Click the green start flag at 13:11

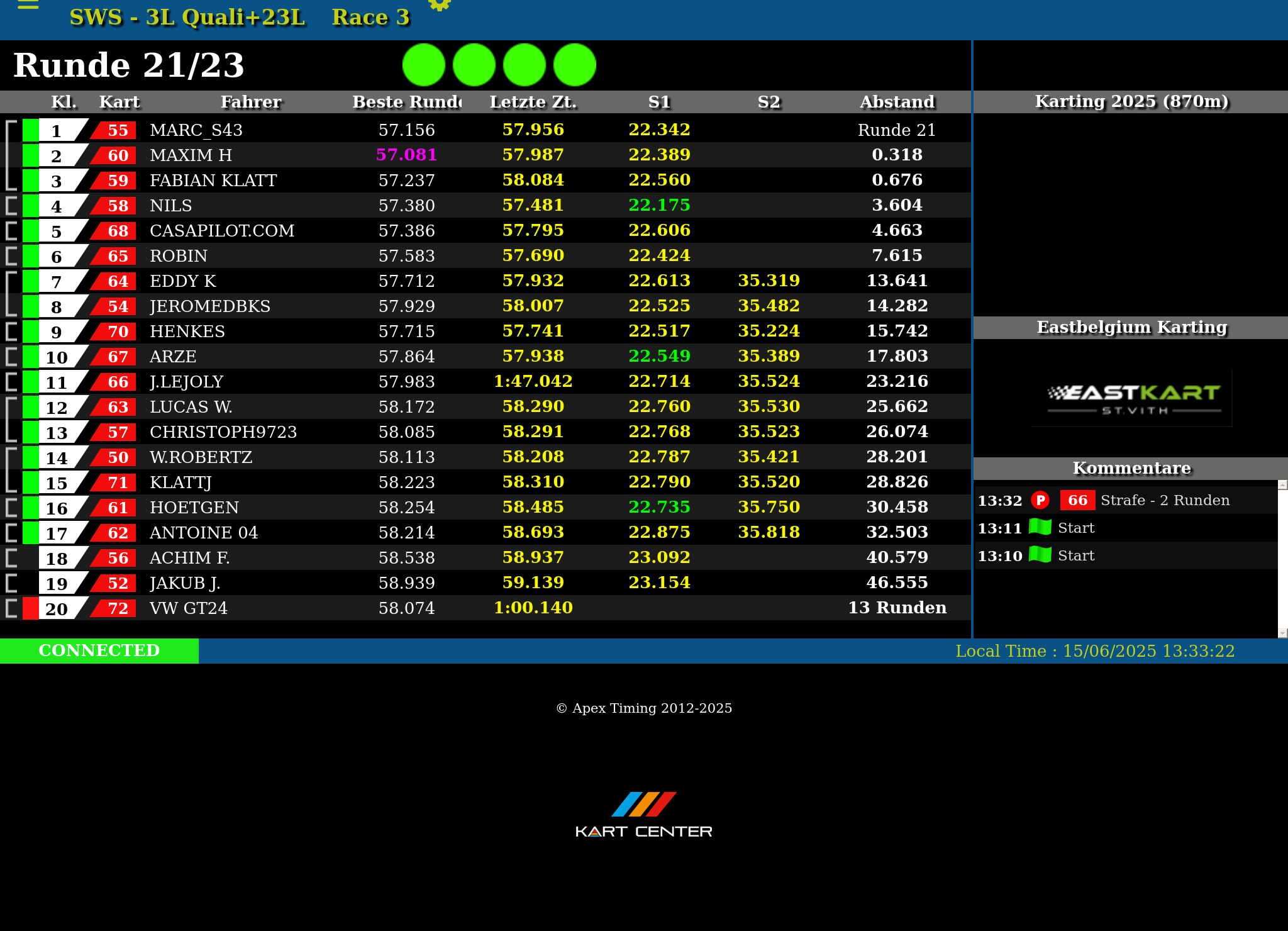[x=1040, y=527]
